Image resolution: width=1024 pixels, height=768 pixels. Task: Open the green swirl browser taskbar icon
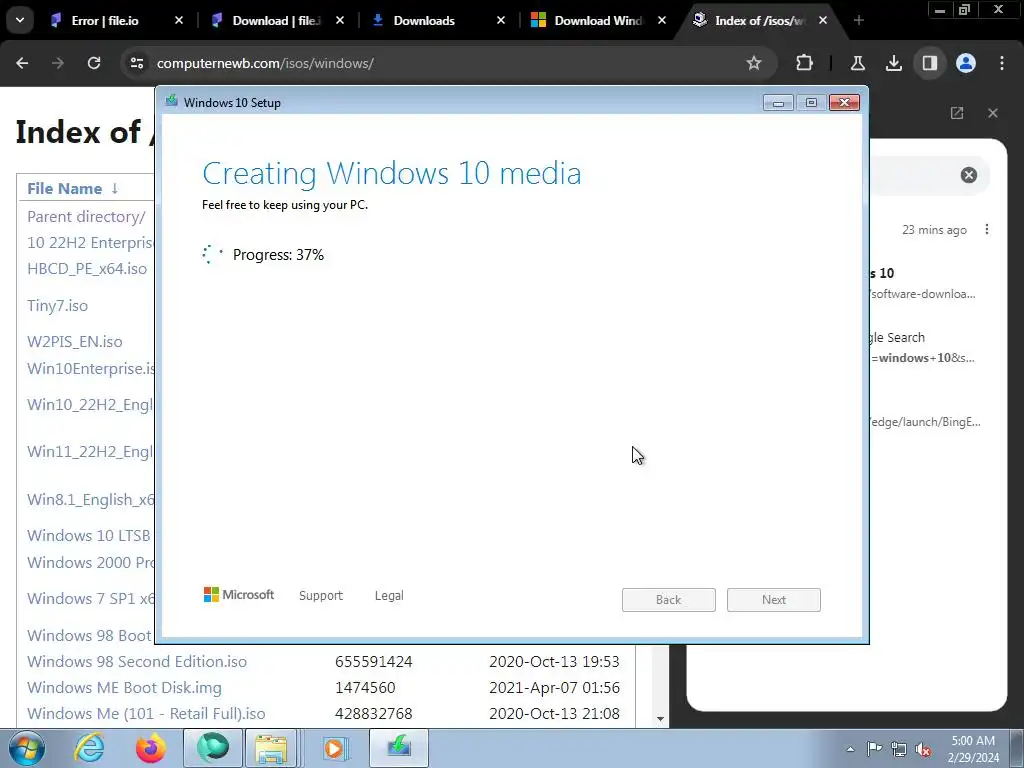click(213, 748)
